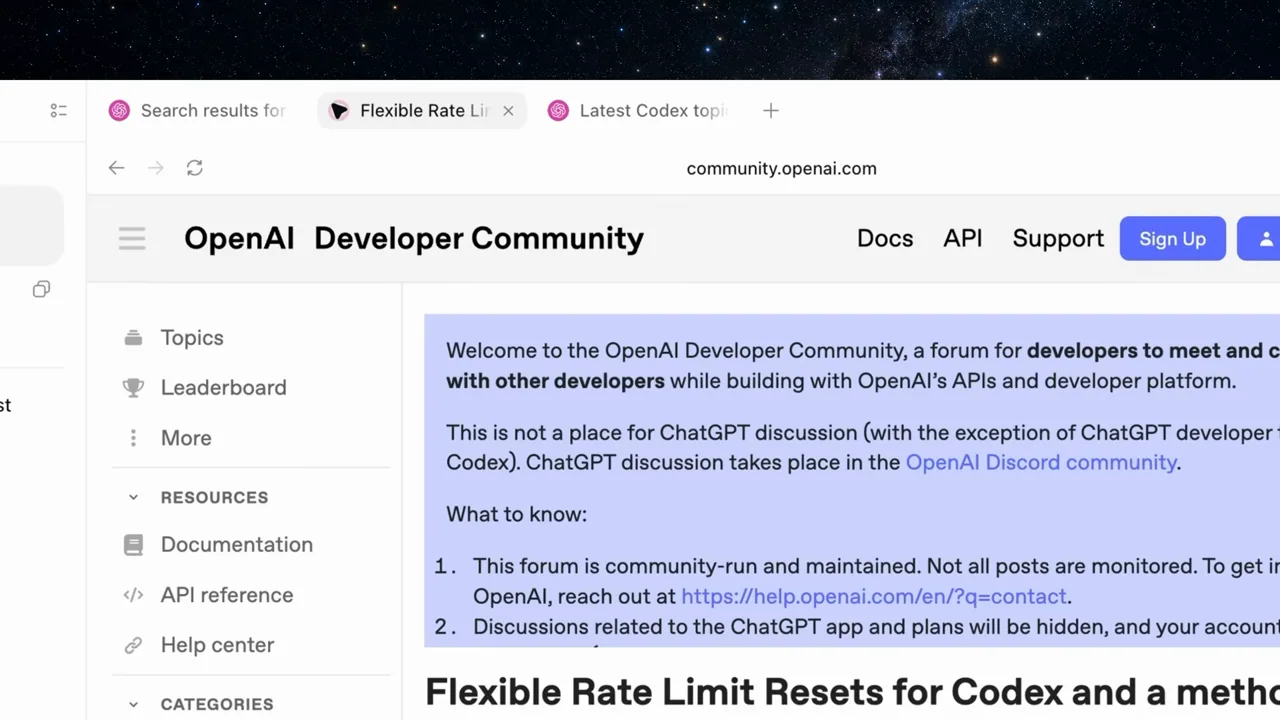Open the OpenAI Discord community link
This screenshot has height=720, width=1280.
click(x=1040, y=462)
